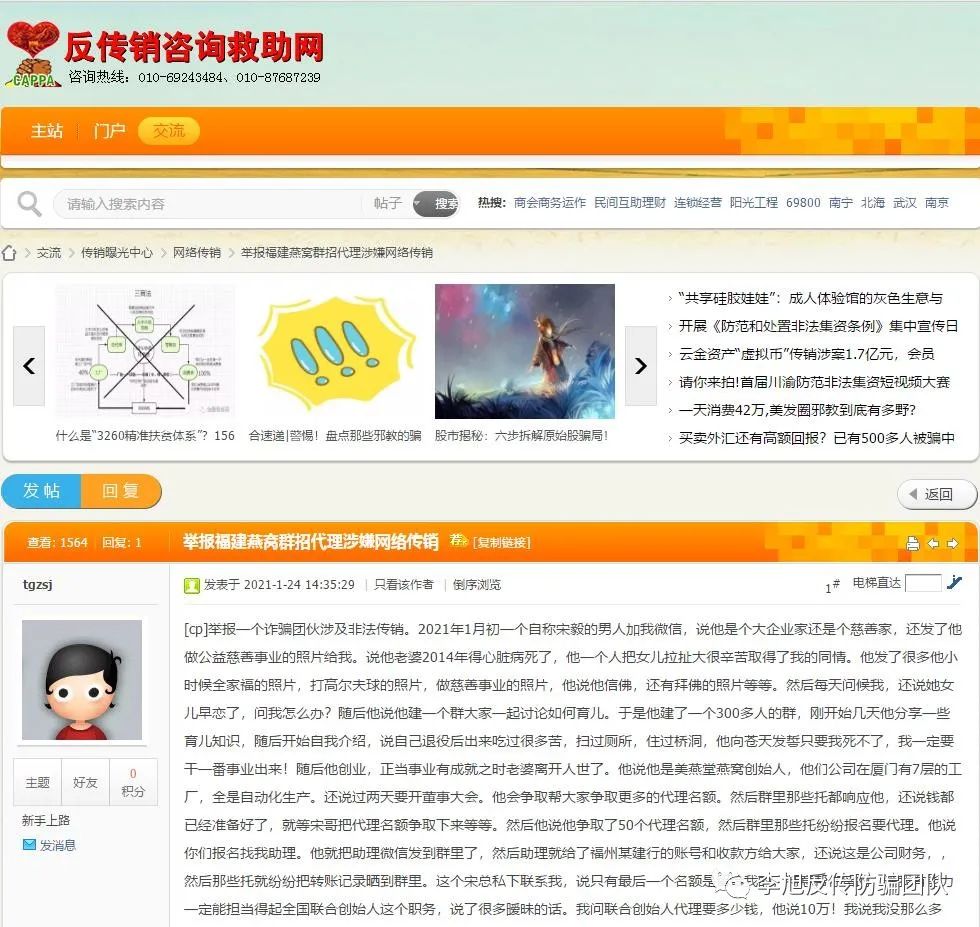
Task: Click the 发消息 envelope icon
Action: tap(29, 845)
